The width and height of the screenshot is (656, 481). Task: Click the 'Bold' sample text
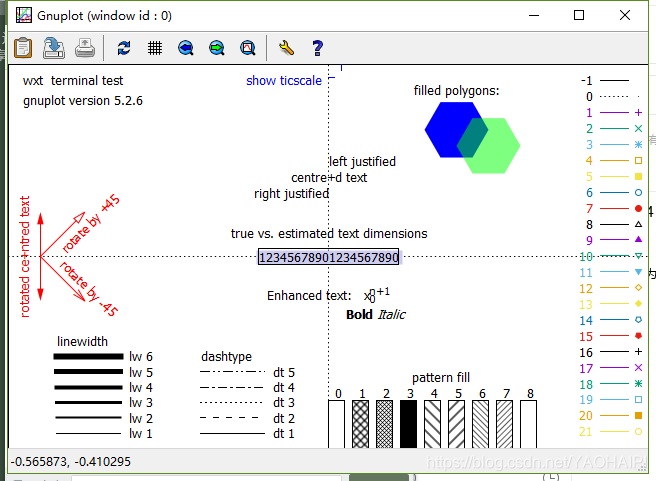(359, 315)
